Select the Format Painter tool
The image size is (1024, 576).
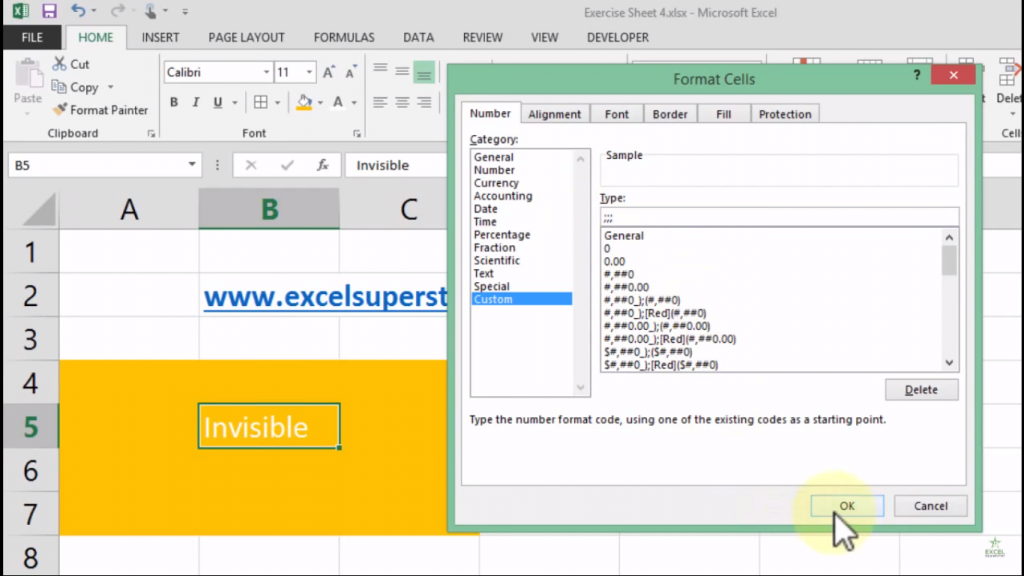point(100,110)
